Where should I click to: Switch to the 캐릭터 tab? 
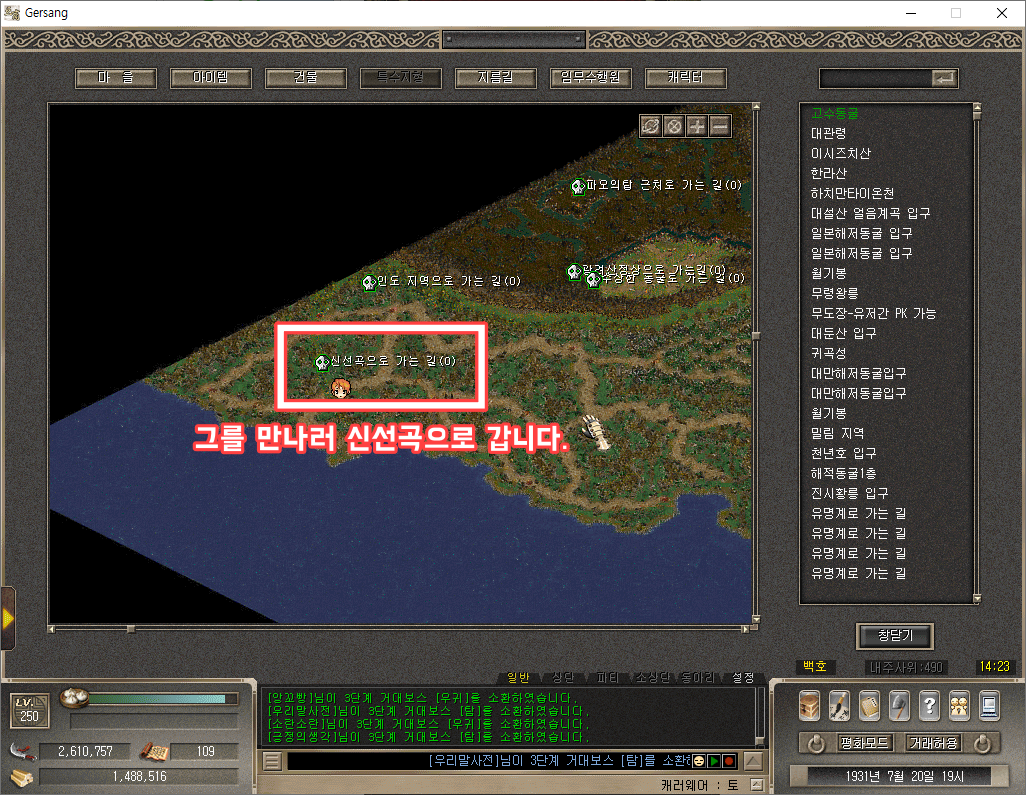685,78
